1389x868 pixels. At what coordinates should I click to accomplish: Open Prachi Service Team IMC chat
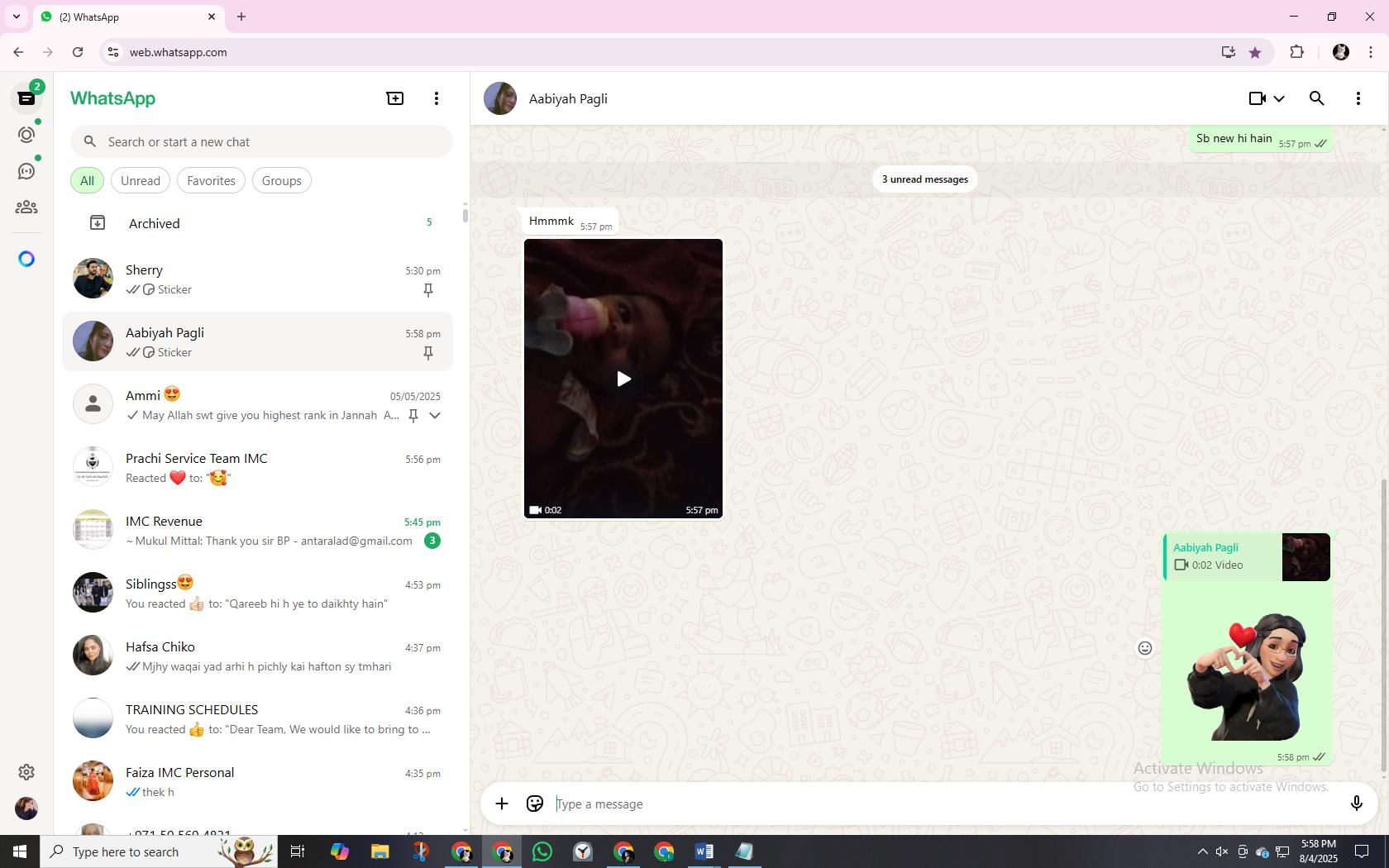[258, 468]
